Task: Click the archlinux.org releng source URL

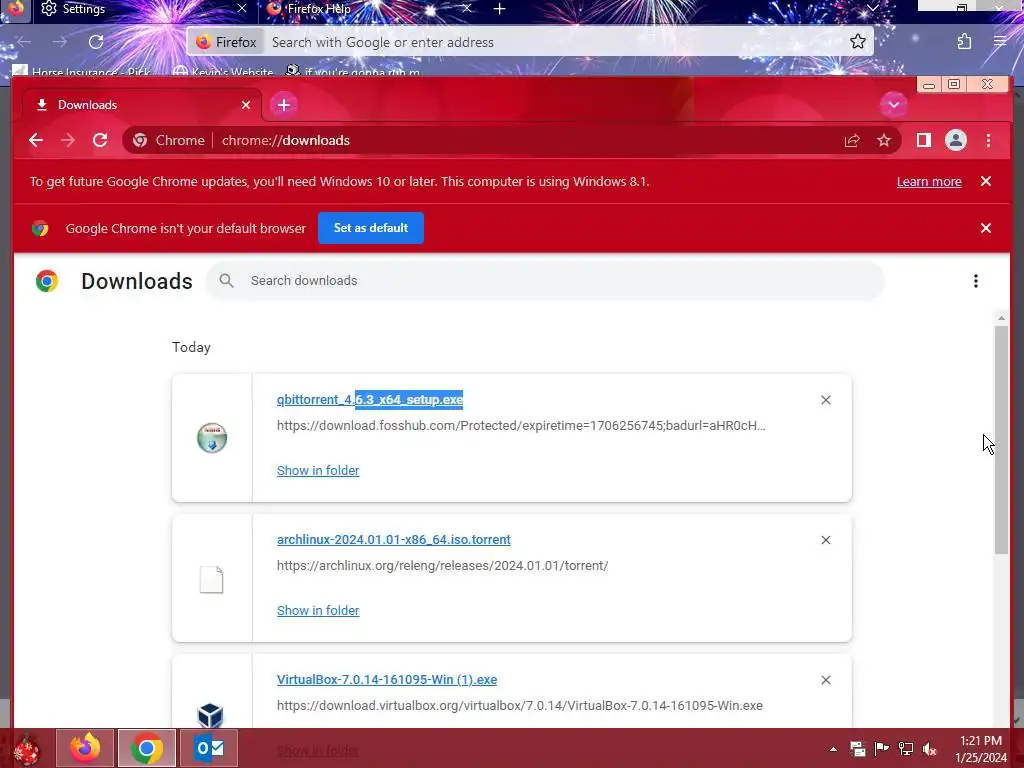Action: 442,566
